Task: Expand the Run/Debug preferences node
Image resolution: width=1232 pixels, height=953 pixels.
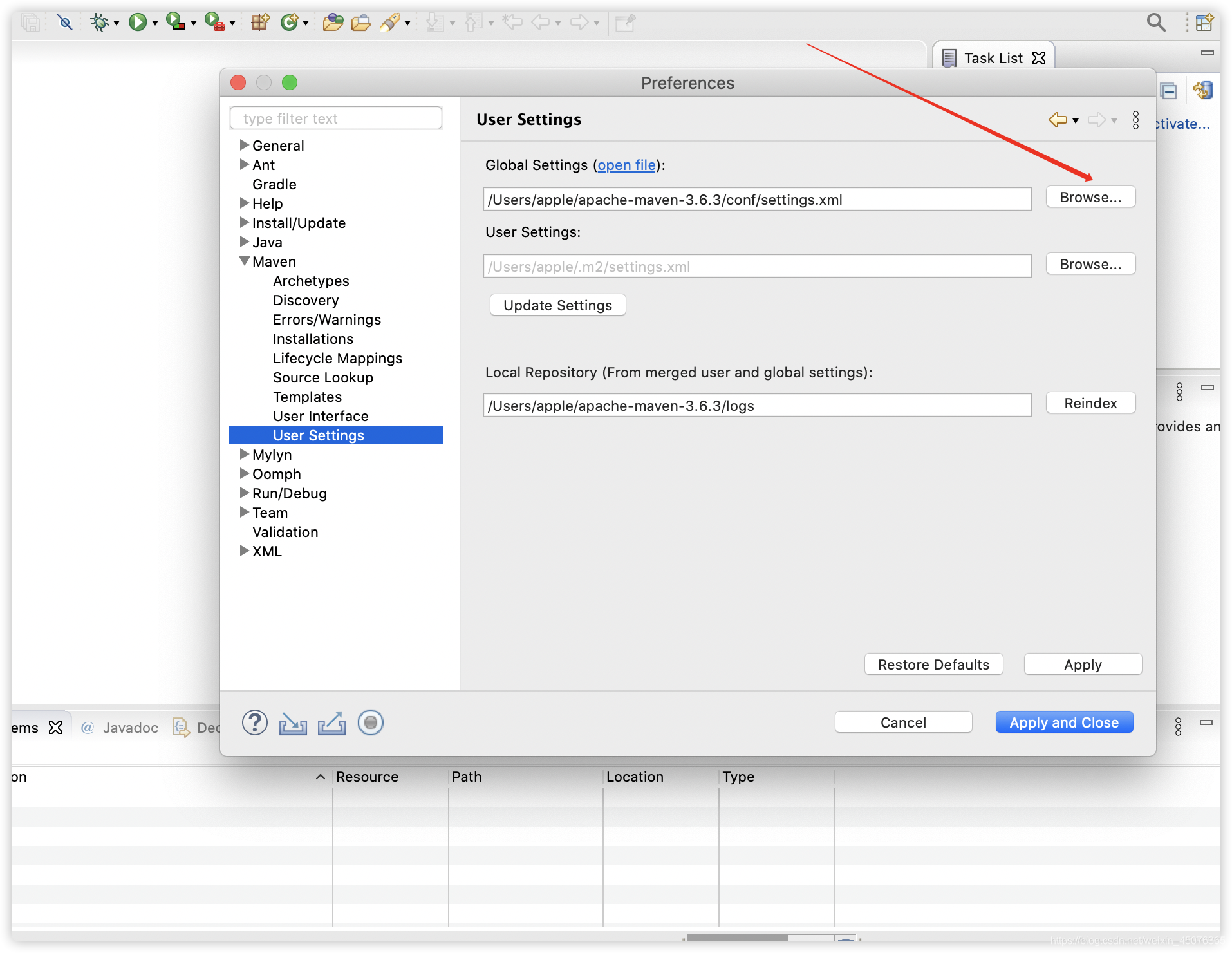Action: coord(245,492)
